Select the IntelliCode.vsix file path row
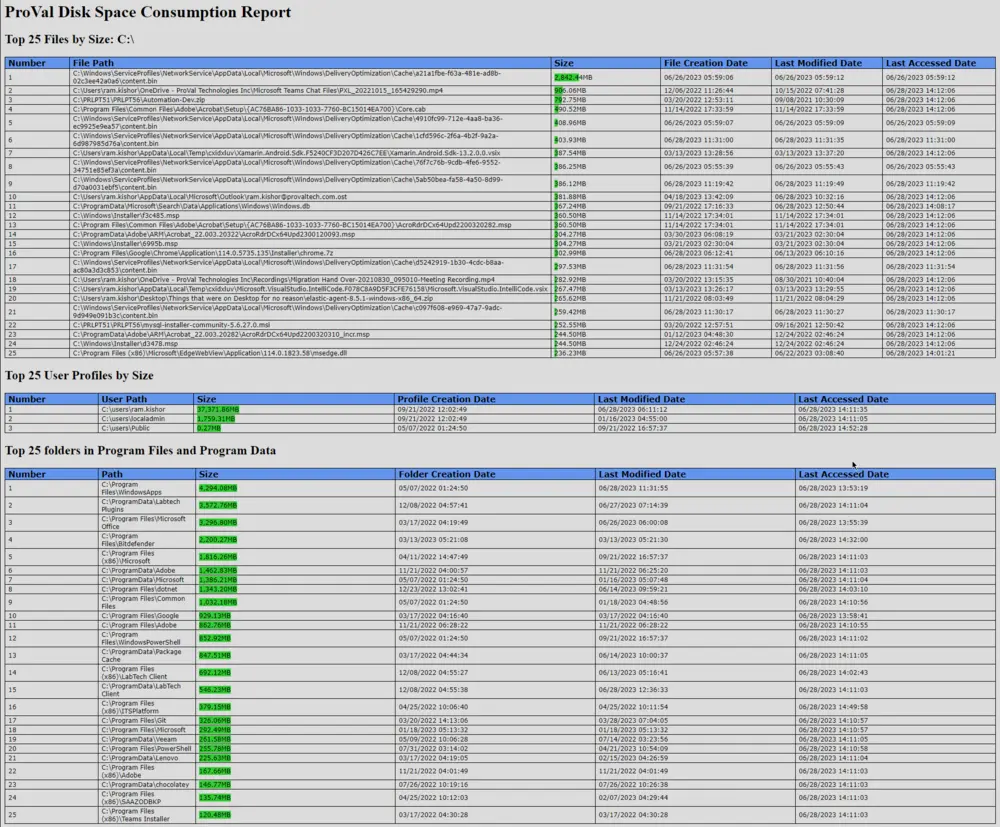 [x=310, y=289]
